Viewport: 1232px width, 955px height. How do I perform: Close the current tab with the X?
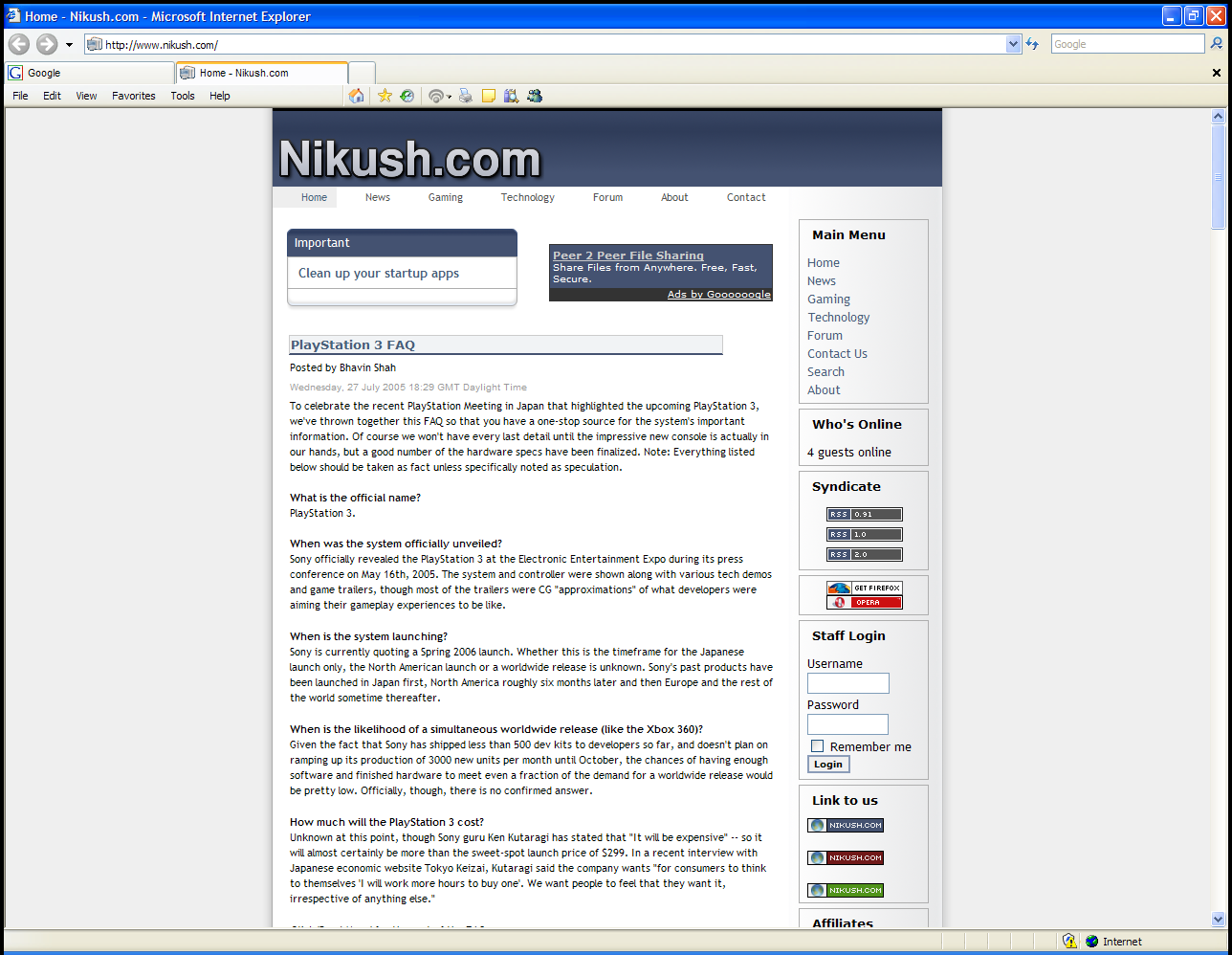click(1217, 73)
